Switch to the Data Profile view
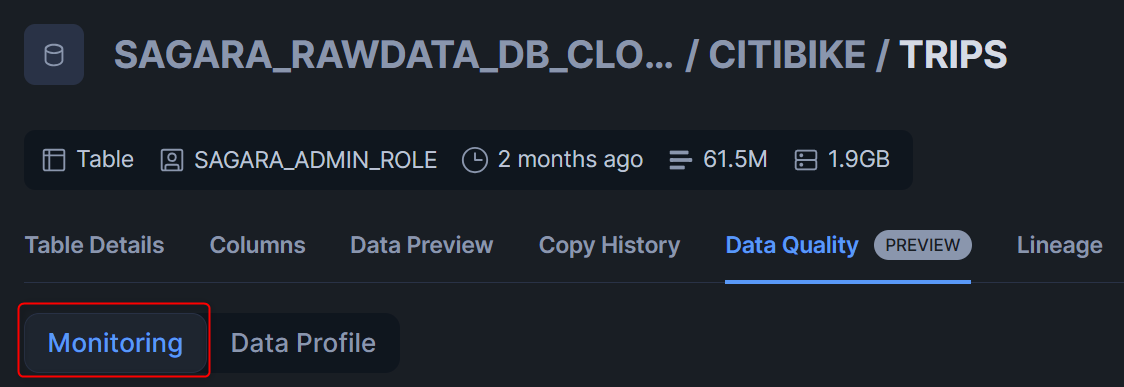This screenshot has width=1124, height=387. click(x=303, y=343)
